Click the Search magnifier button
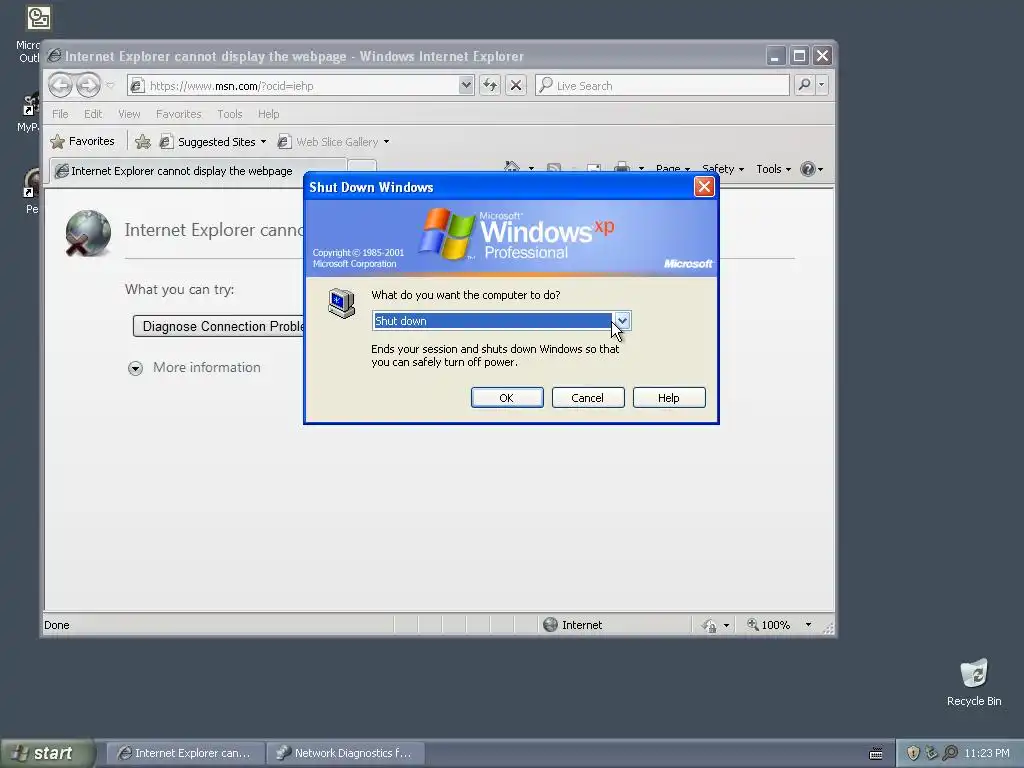 [805, 85]
